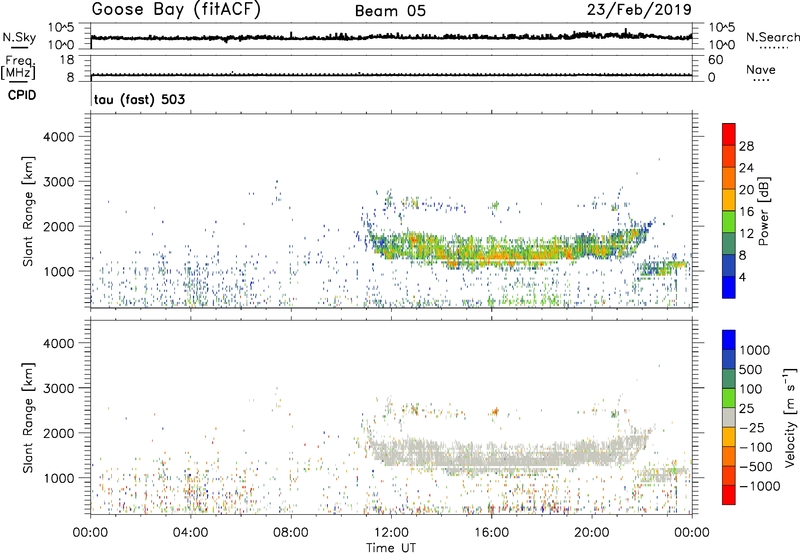Screen dimensions: 800x554
Task: Click the 20:00 time axis tick
Action: coord(592,533)
